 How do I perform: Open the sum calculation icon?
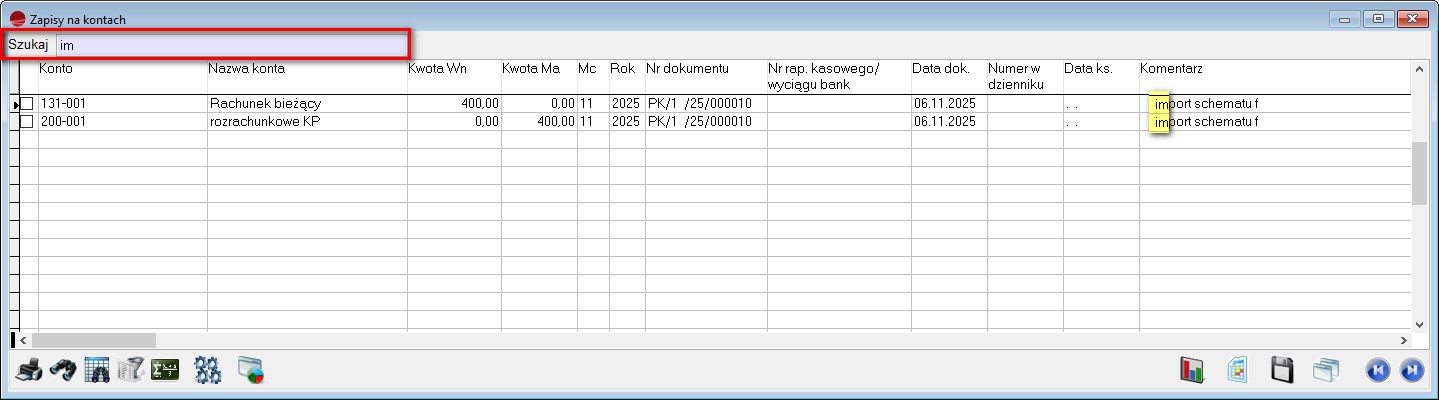164,370
